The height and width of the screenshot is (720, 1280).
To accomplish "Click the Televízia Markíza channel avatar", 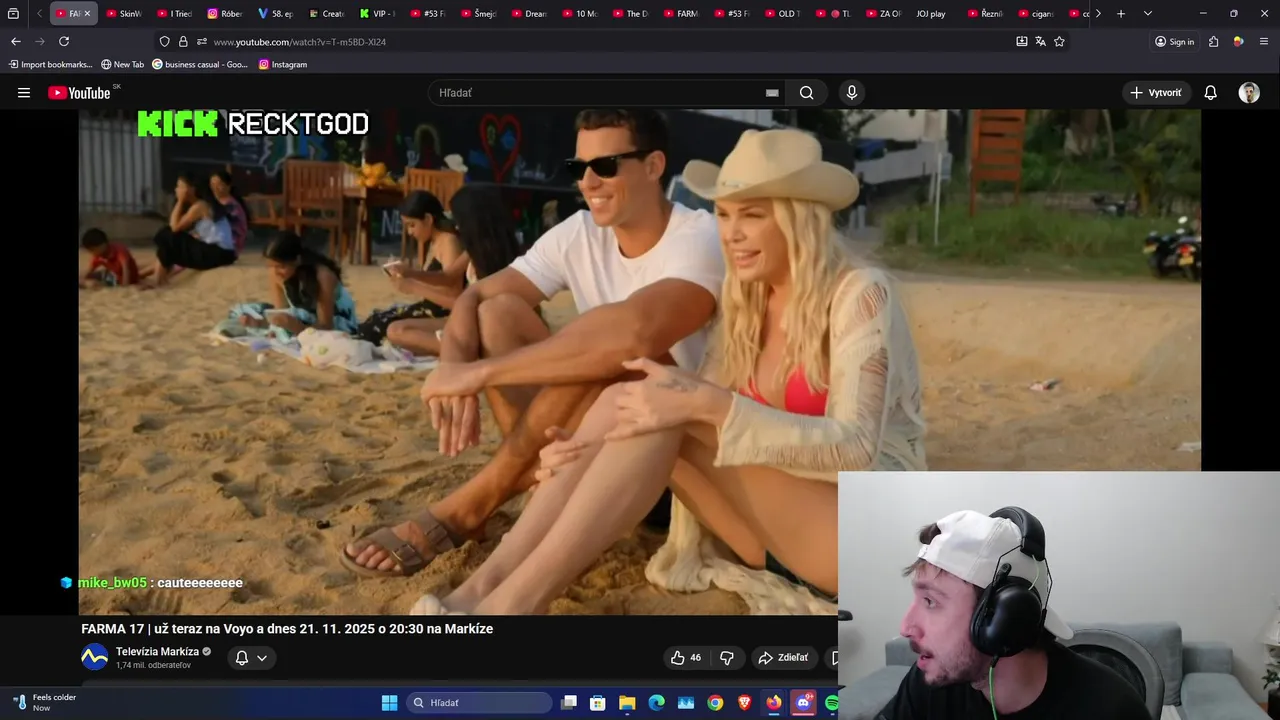I will (x=94, y=657).
